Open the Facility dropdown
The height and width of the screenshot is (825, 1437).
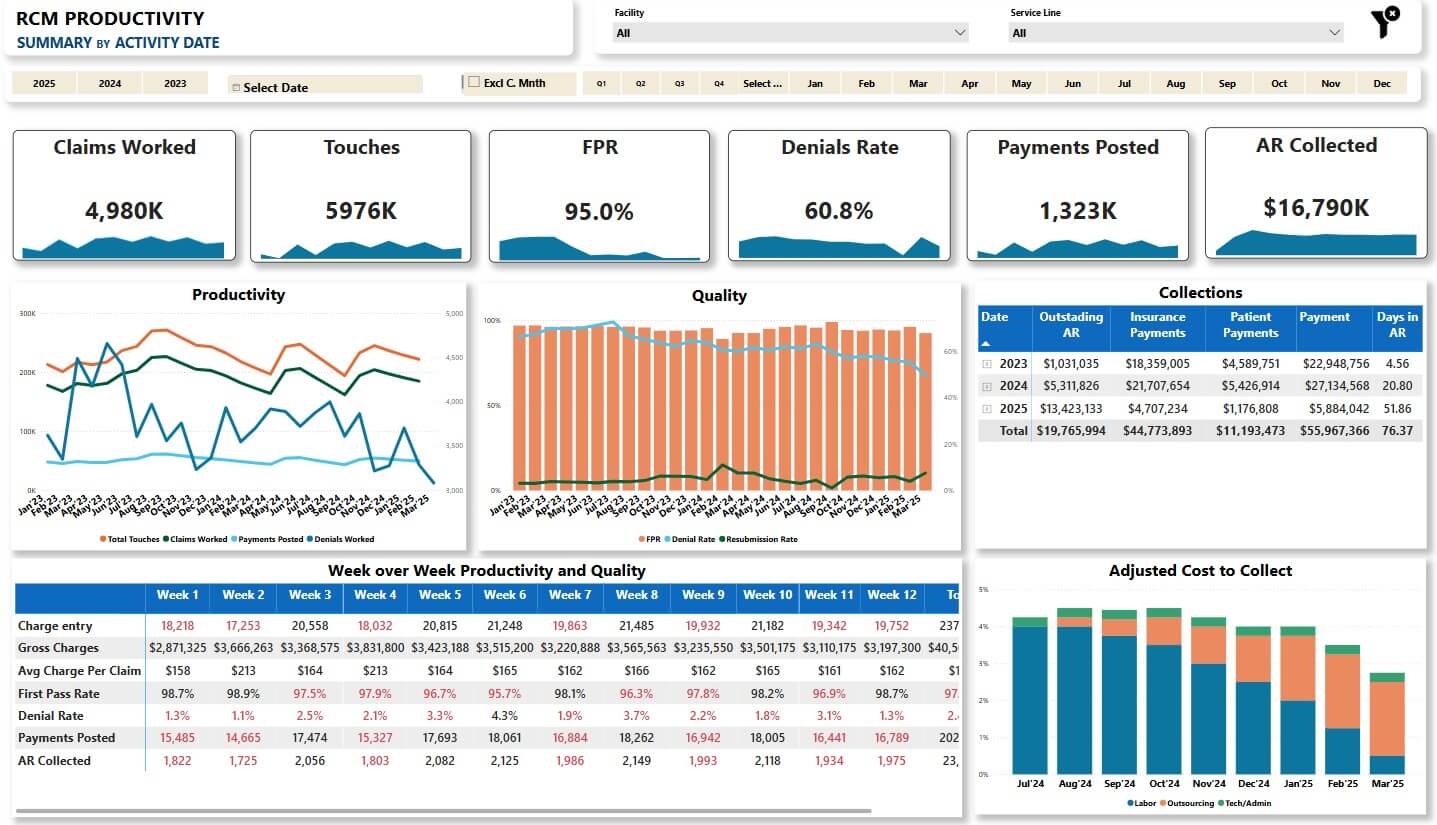click(x=791, y=33)
